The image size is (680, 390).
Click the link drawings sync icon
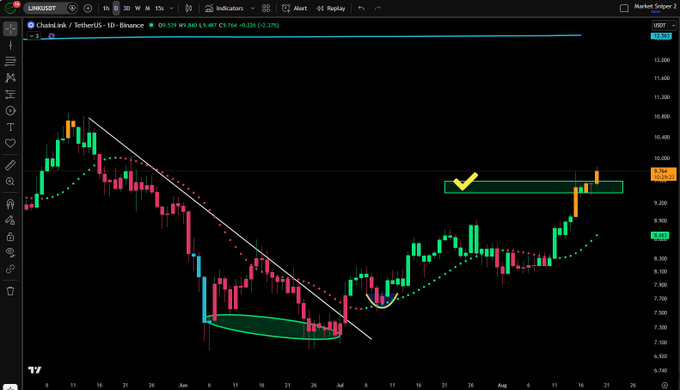click(x=10, y=269)
